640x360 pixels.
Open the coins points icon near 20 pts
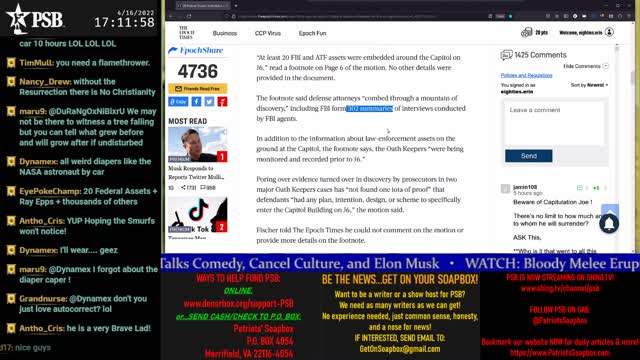click(x=527, y=32)
